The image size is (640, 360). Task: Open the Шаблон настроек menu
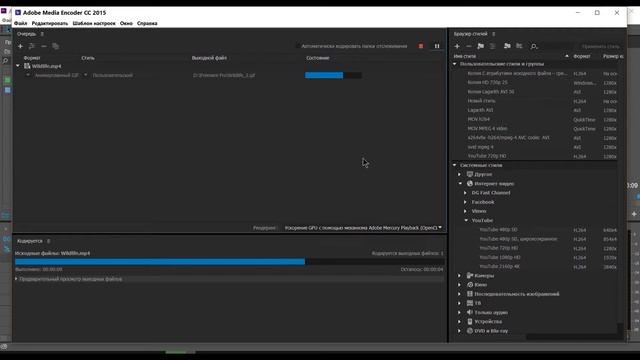(x=94, y=23)
